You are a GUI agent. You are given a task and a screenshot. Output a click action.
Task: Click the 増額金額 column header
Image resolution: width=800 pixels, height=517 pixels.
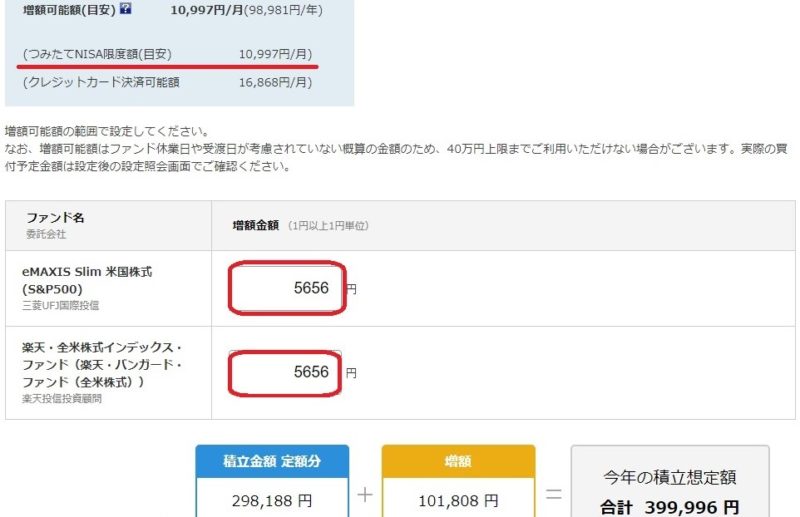coord(256,226)
